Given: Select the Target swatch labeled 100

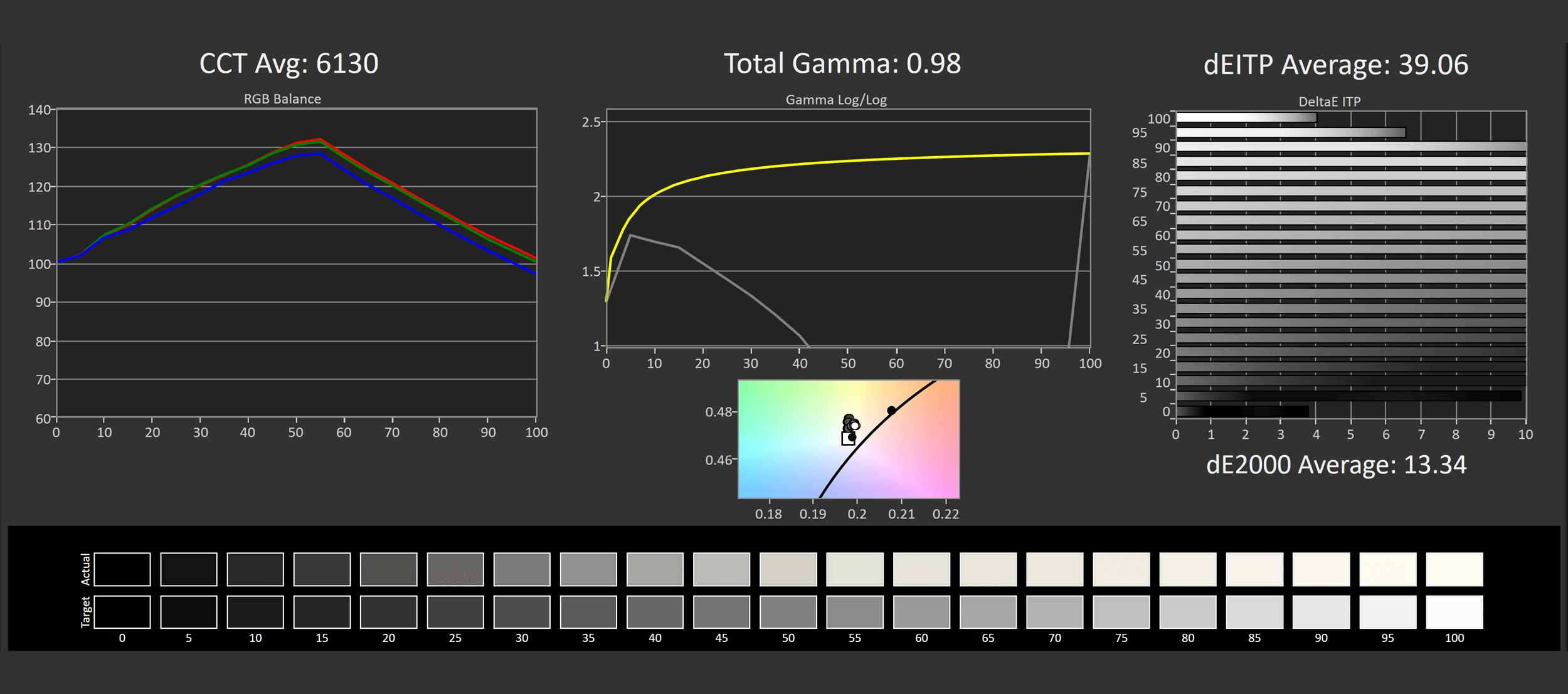Looking at the screenshot, I should pyautogui.click(x=1454, y=612).
